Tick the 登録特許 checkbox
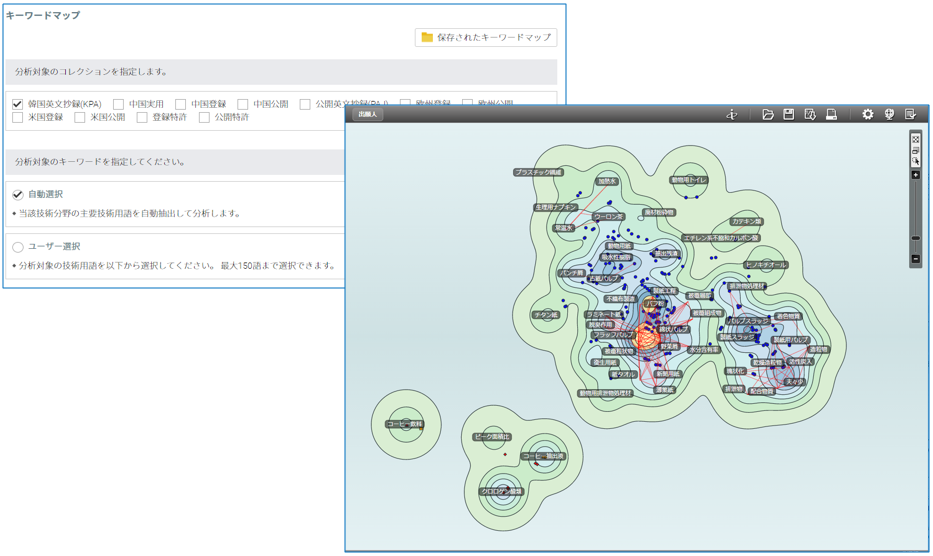 [x=142, y=118]
